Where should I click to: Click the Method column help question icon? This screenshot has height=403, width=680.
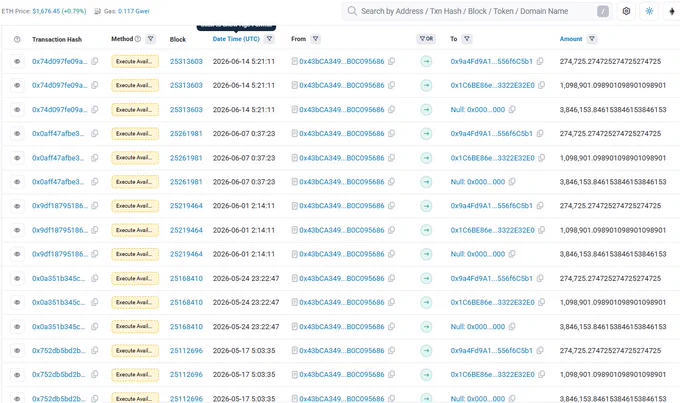(137, 39)
